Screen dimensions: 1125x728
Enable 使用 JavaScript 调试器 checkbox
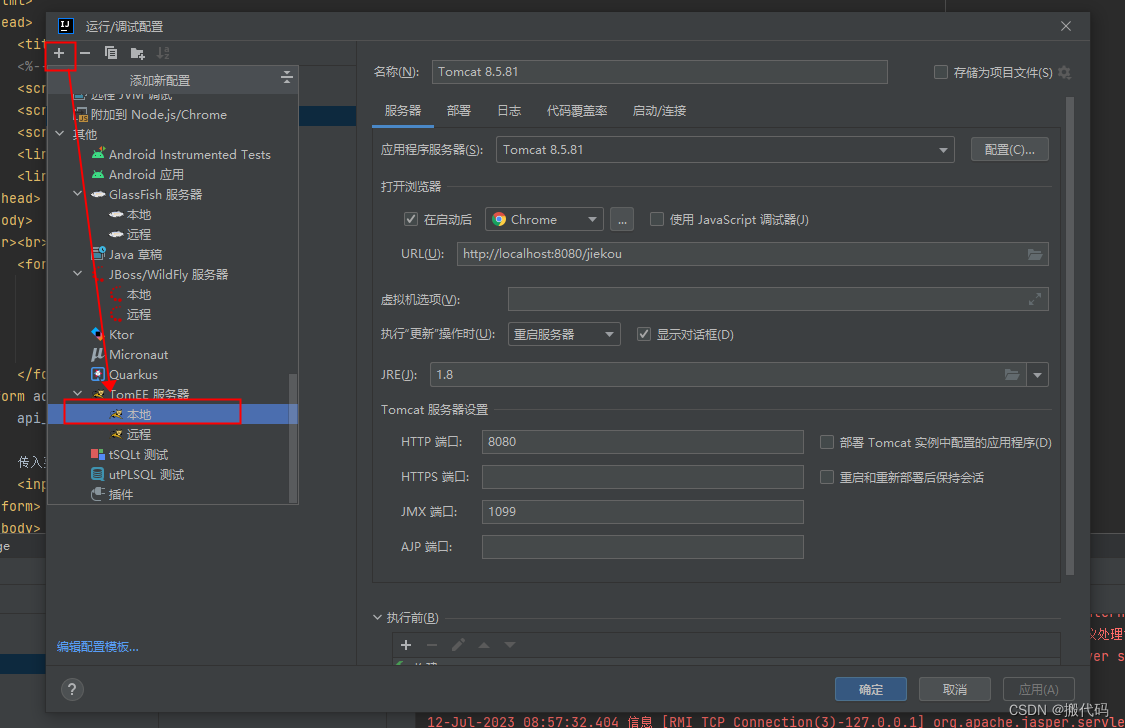click(656, 219)
